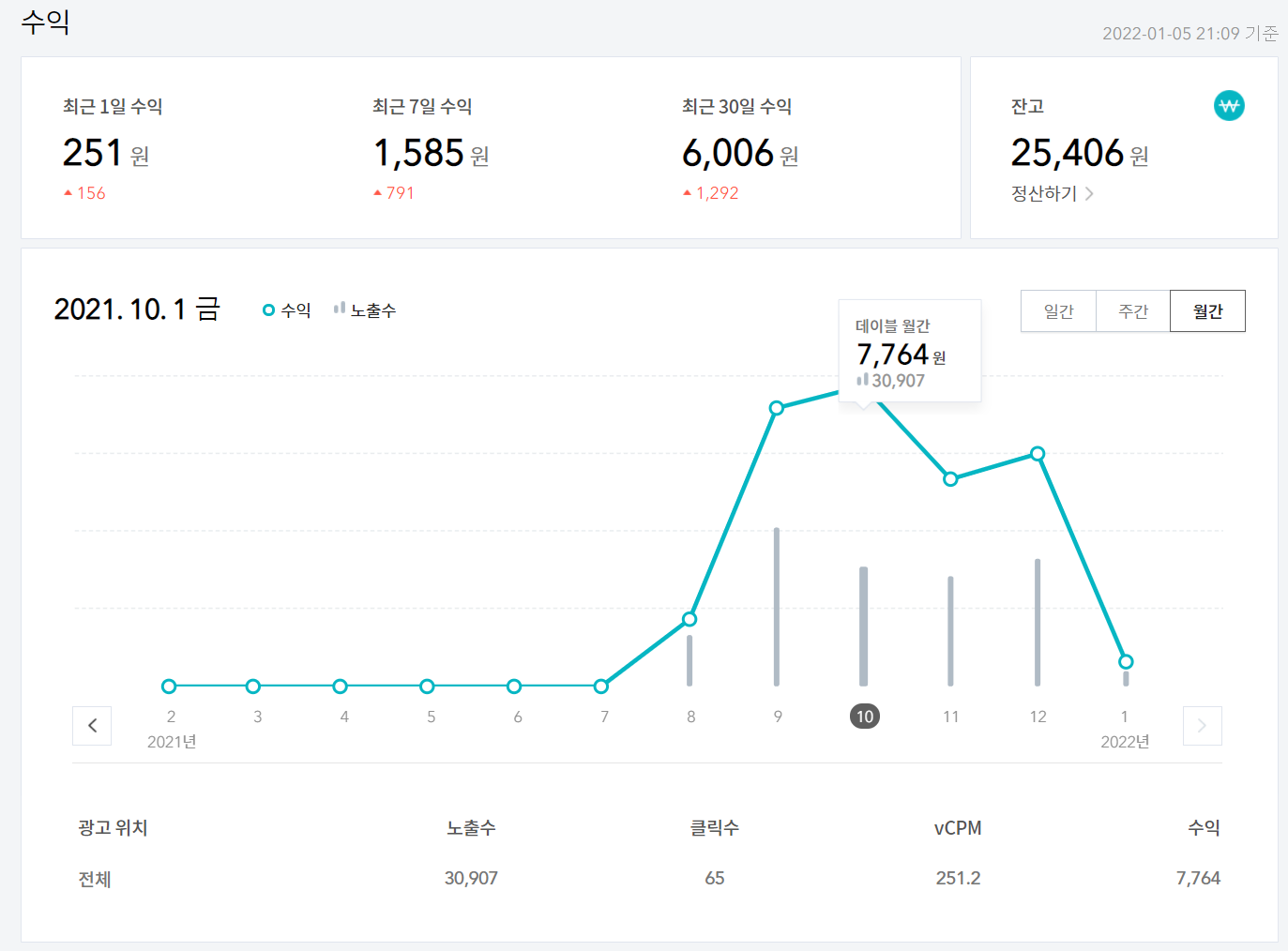
Task: Switch to 일간 daily view
Action: coord(1058,311)
